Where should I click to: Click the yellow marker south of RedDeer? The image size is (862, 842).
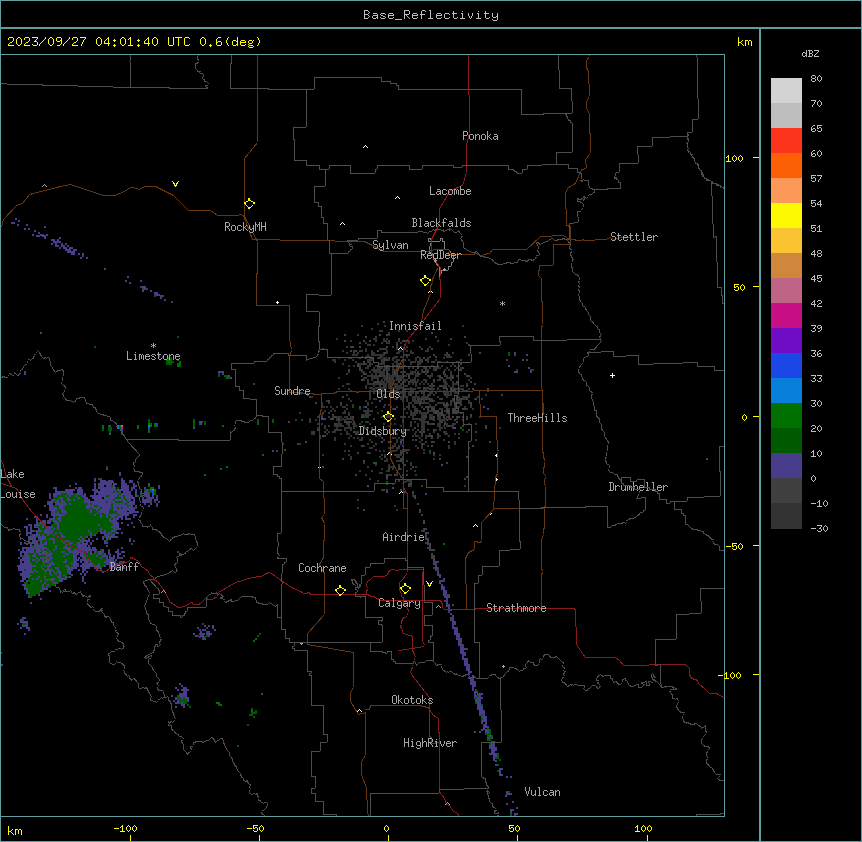[426, 281]
